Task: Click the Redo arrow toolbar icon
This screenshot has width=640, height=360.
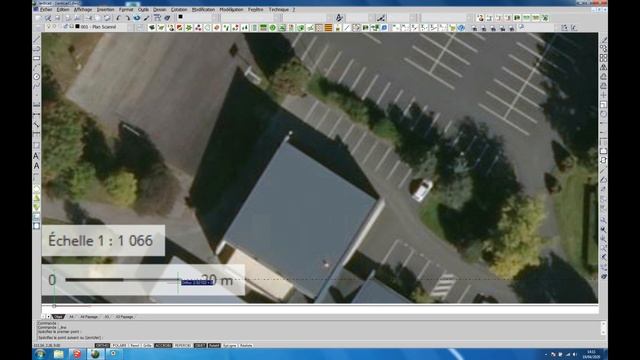Action: click(x=127, y=18)
